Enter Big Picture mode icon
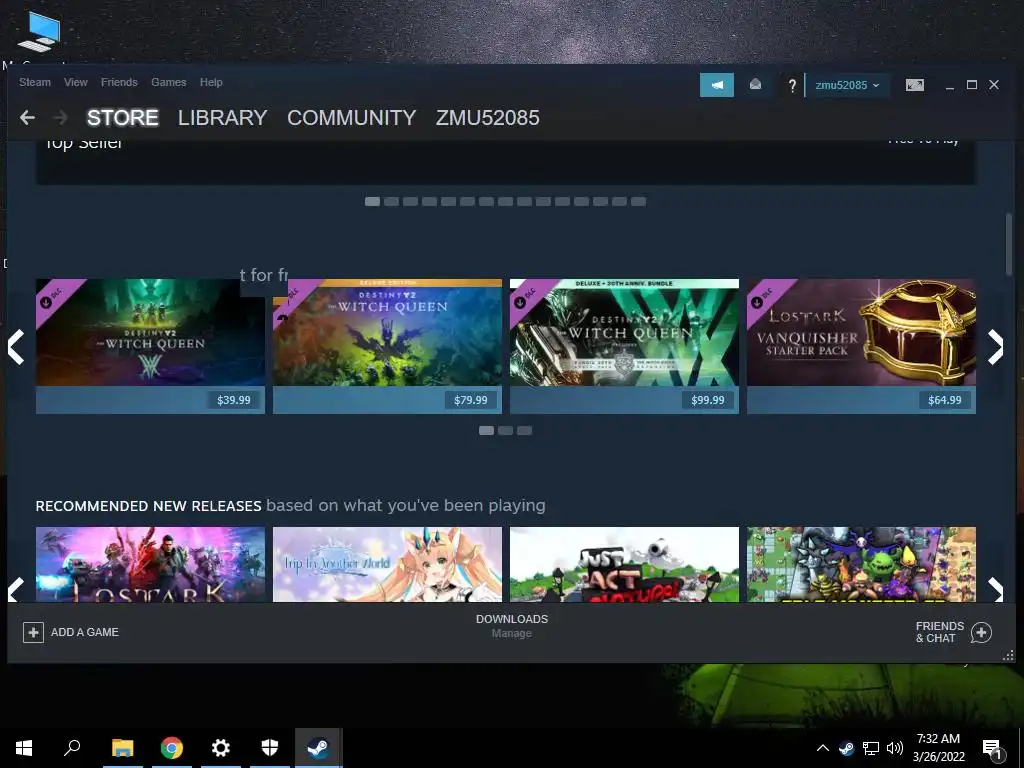Screen dimensions: 1024x768 914,85
